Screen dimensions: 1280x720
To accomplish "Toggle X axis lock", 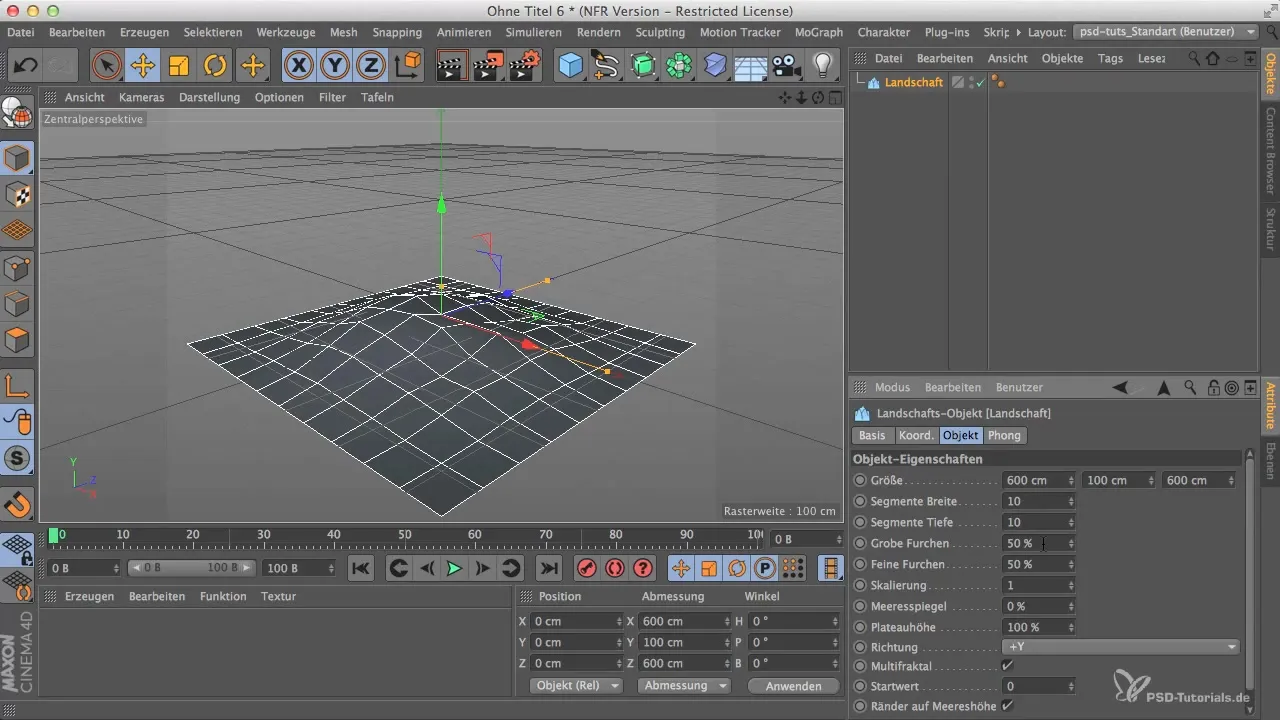I will click(x=298, y=66).
